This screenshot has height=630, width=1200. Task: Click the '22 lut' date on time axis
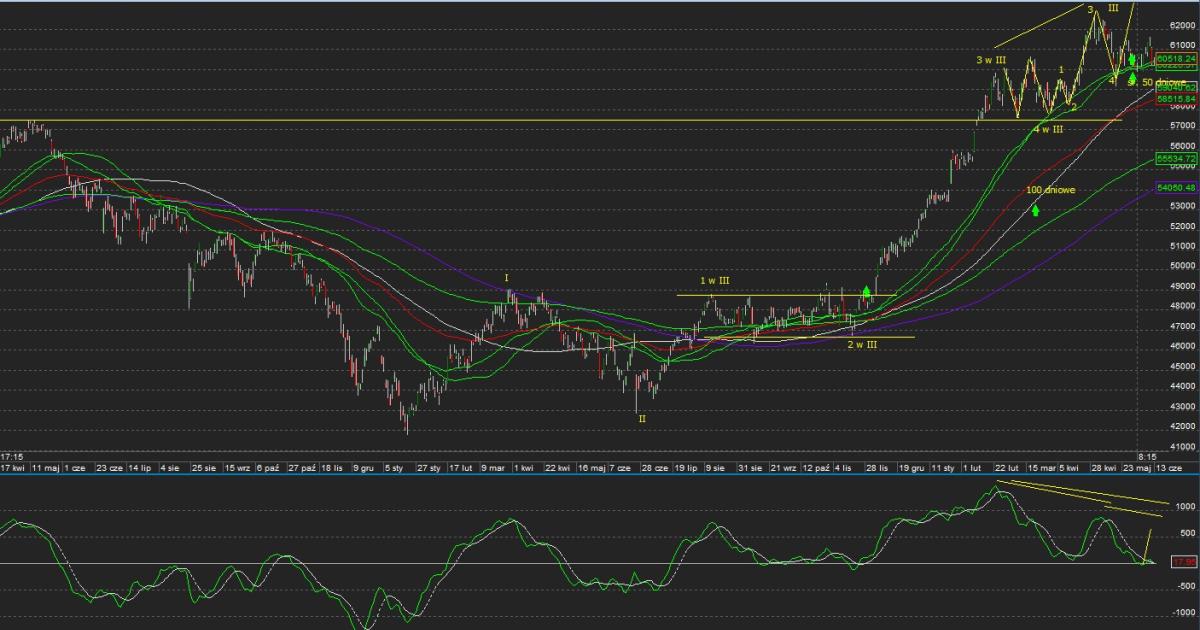(x=1006, y=467)
